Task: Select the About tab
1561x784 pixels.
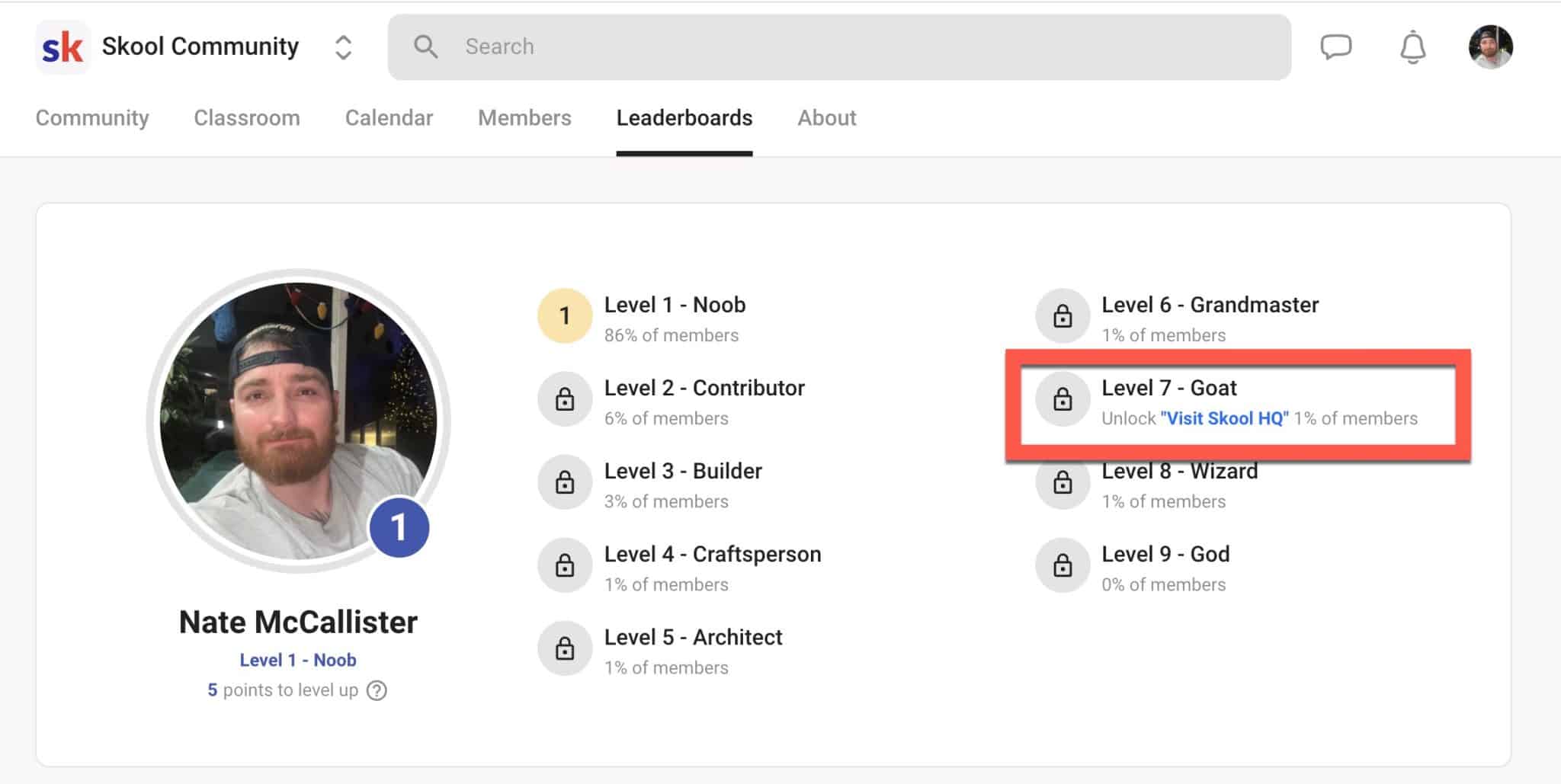Action: point(827,118)
